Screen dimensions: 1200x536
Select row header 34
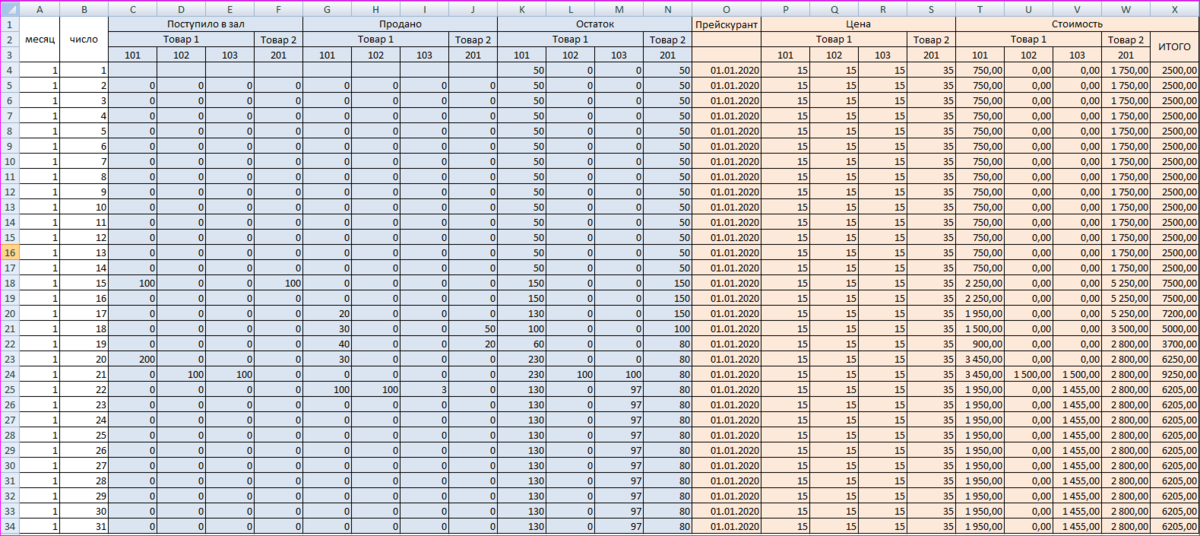tap(9, 526)
